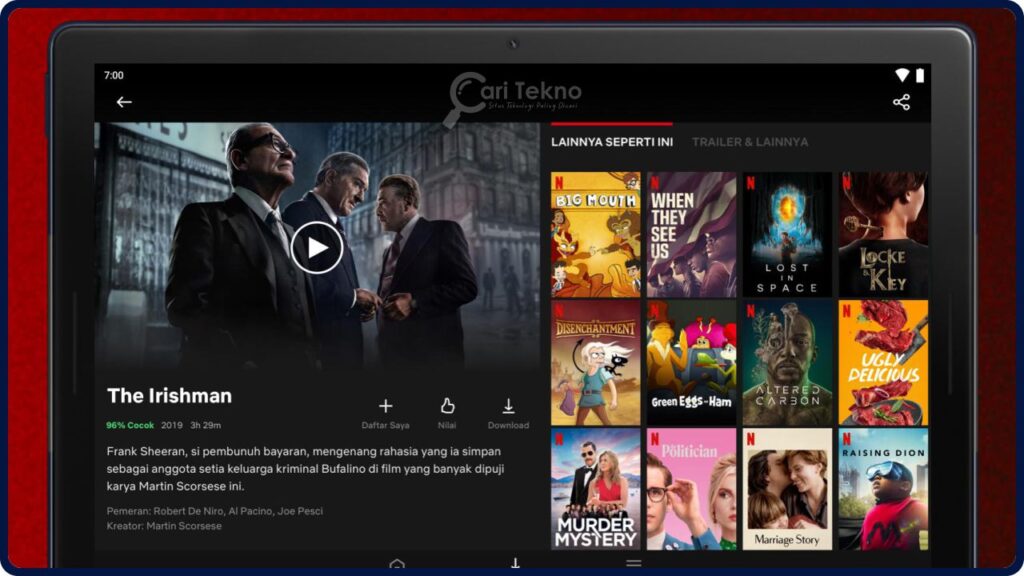The width and height of the screenshot is (1024, 576).
Task: Click the 96% Cocok match label
Action: pos(130,425)
